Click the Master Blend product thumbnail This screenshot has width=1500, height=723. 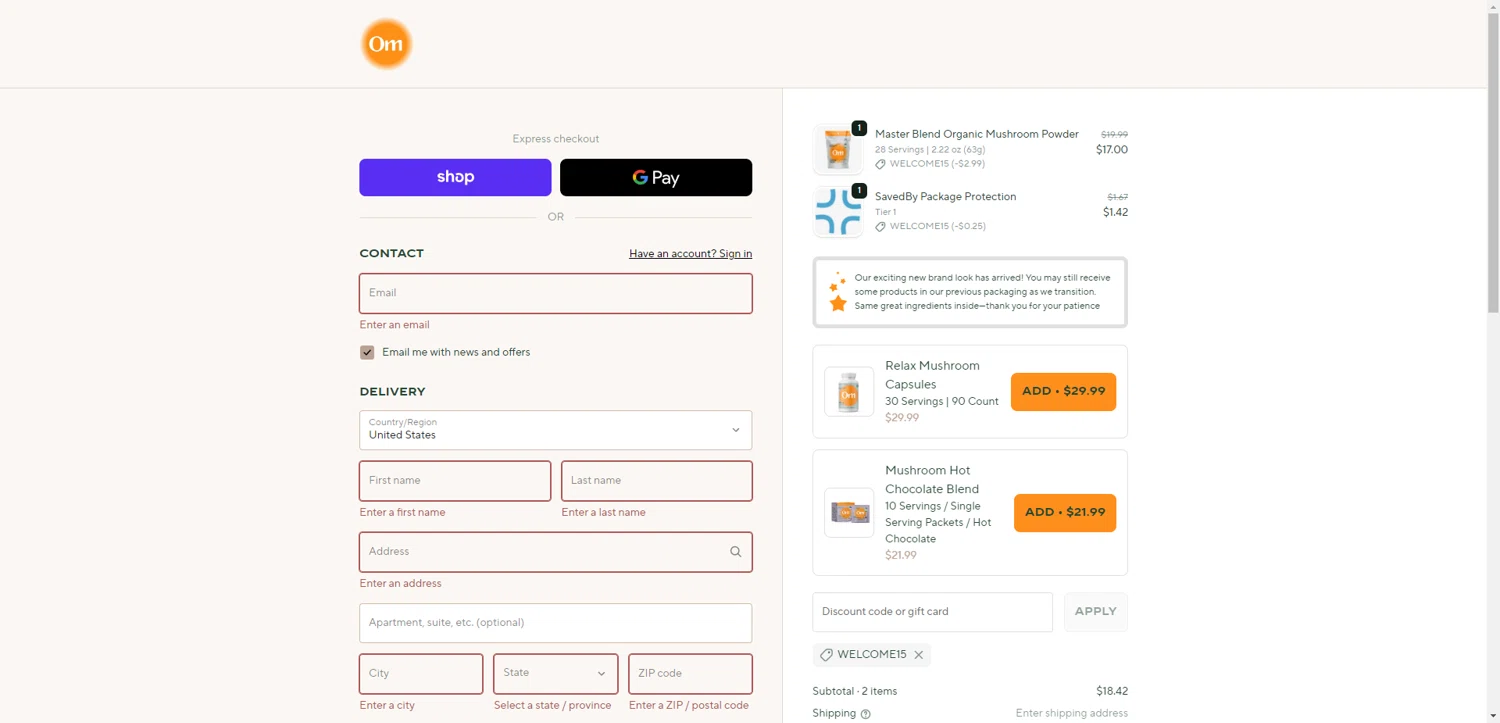click(838, 150)
